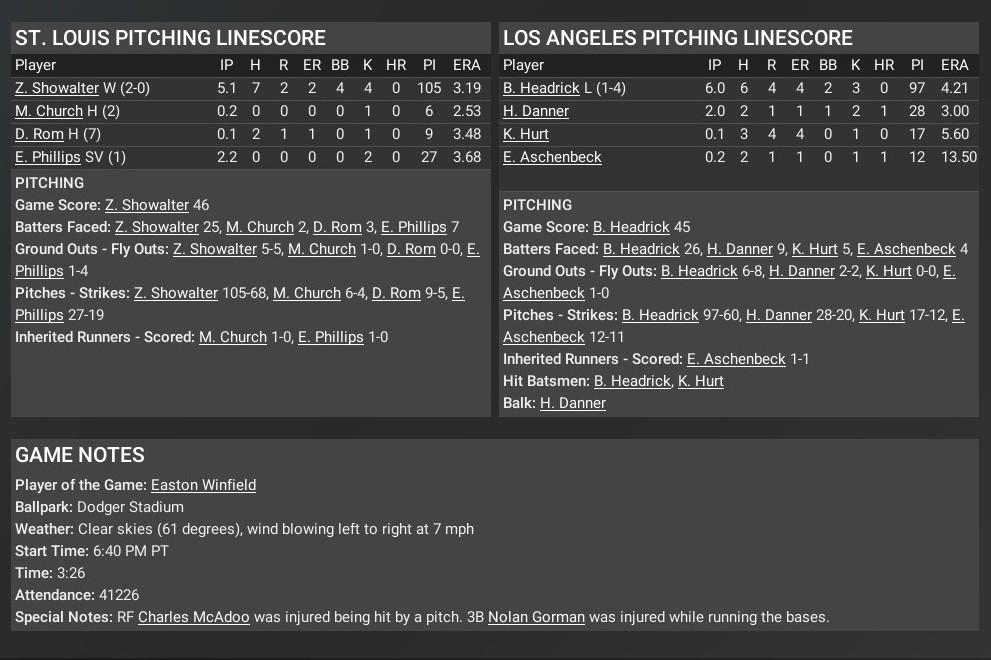The image size is (991, 660).
Task: Open E. Aschenbeck under Inherited Runners - Scored
Action: 736,359
